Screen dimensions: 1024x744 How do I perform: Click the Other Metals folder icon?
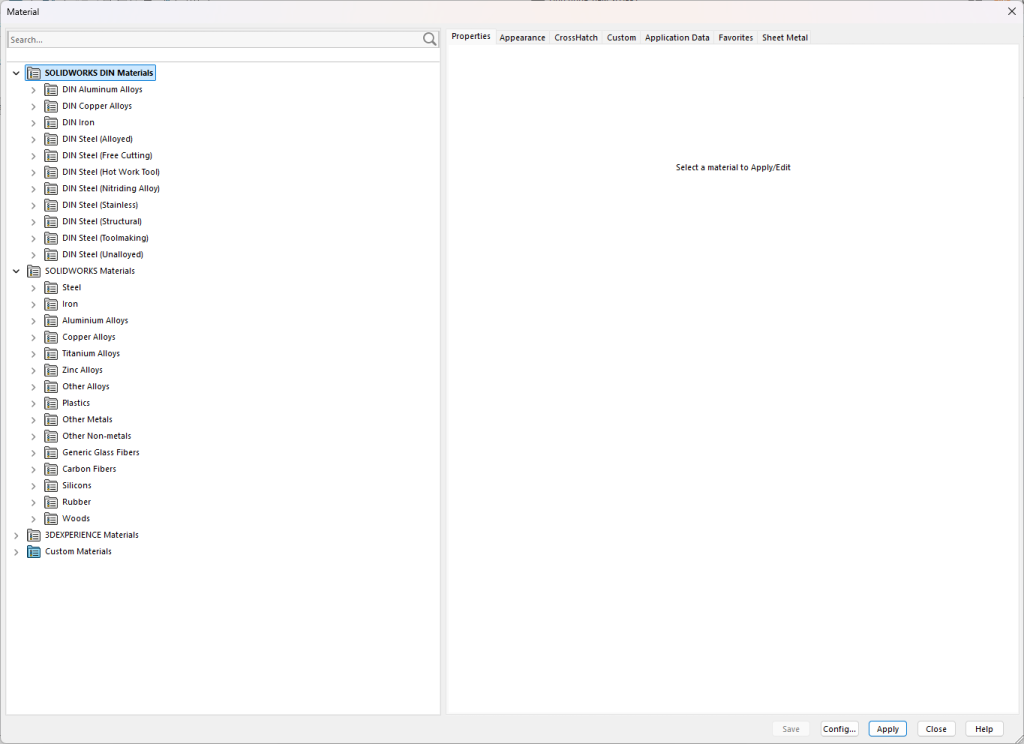[51, 419]
